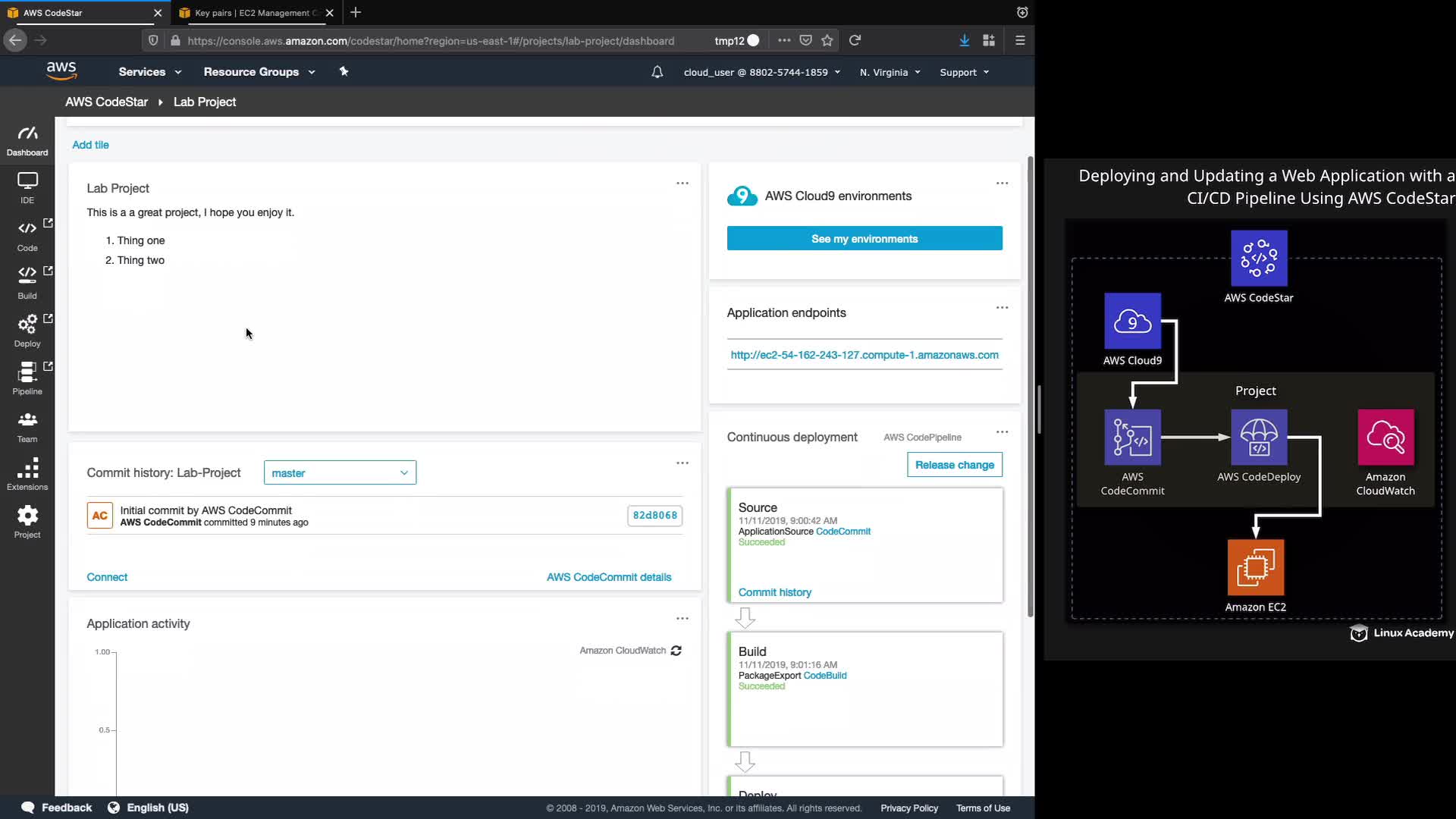Click the CloudWatch refresh icon

[676, 651]
